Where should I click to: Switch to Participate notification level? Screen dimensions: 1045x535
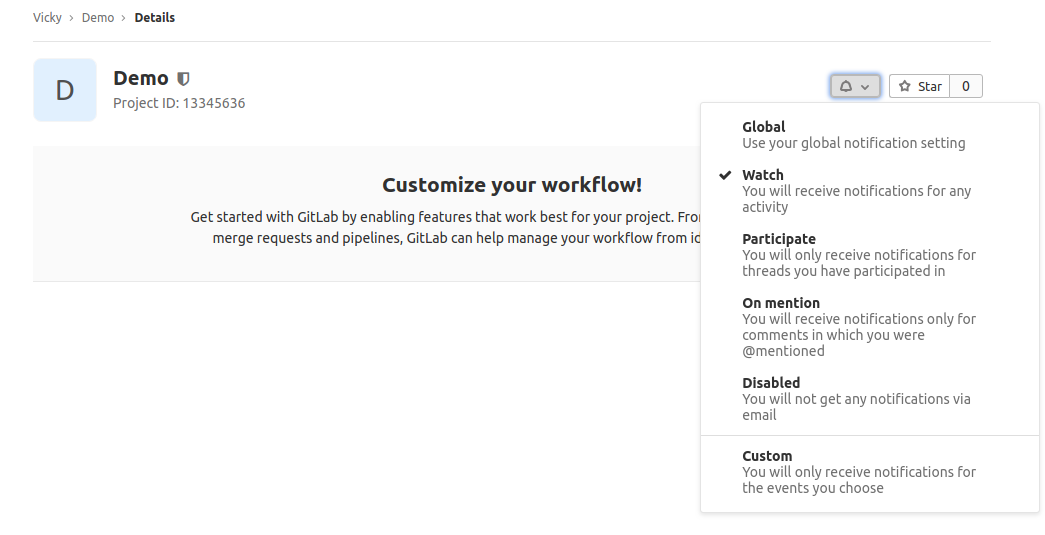[858, 254]
